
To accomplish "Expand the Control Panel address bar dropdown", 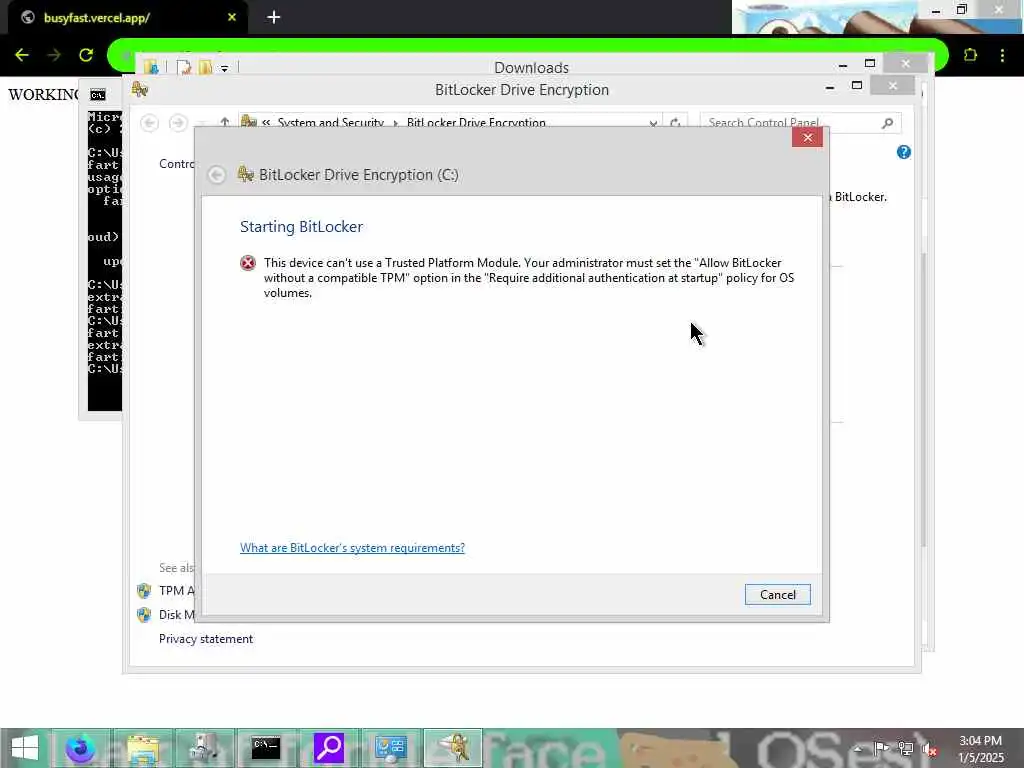I will tap(653, 123).
